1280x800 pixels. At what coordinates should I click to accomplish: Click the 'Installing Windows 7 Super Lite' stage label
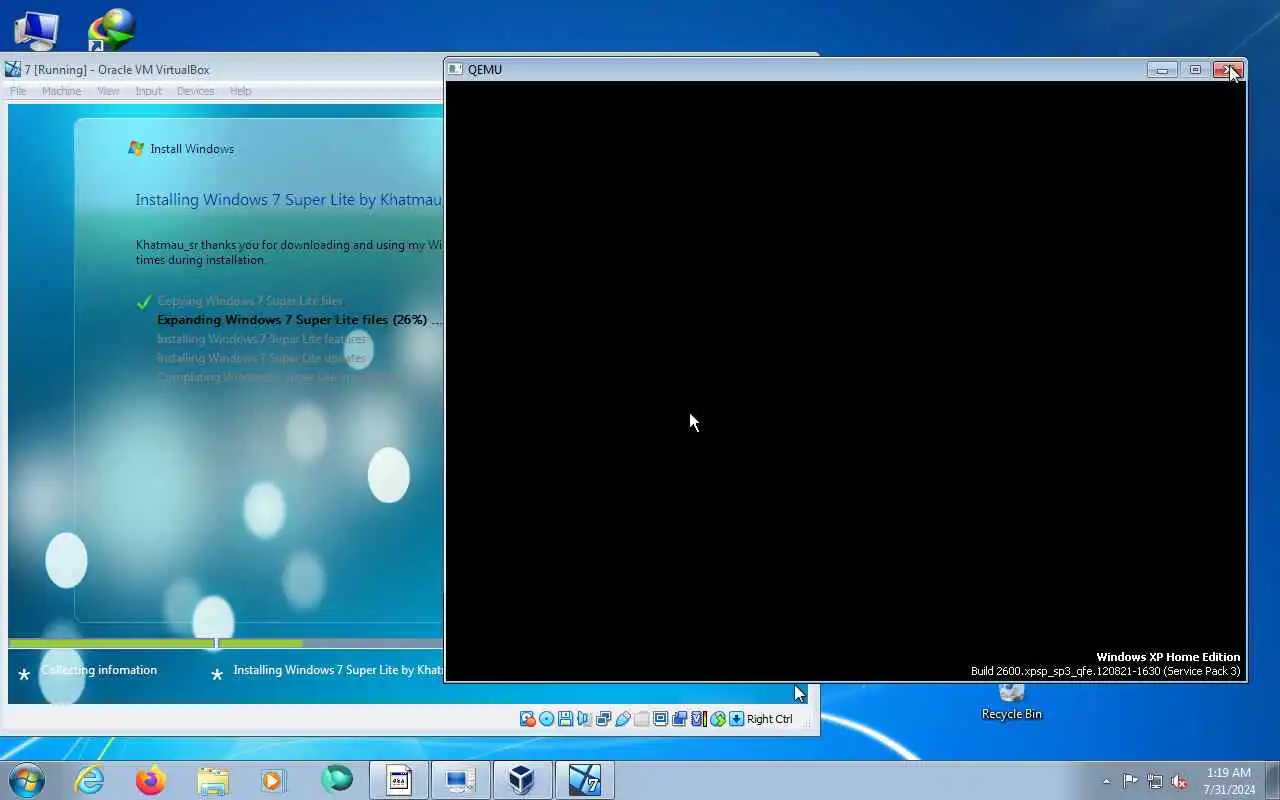338,670
